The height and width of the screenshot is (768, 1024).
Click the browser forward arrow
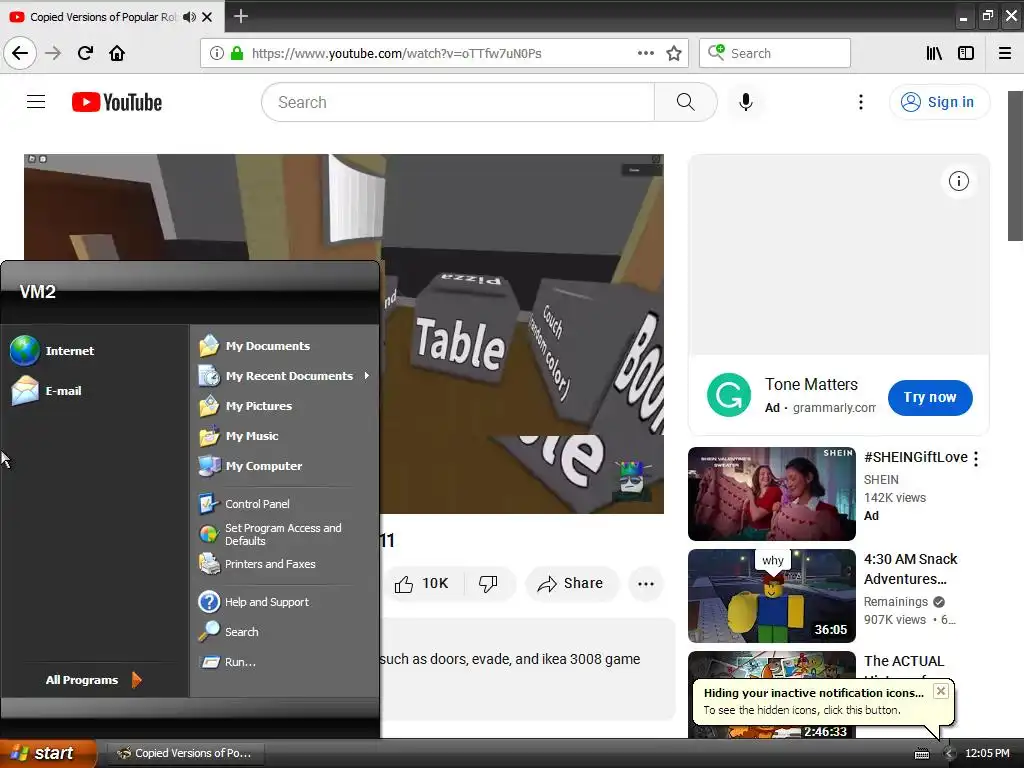[53, 53]
